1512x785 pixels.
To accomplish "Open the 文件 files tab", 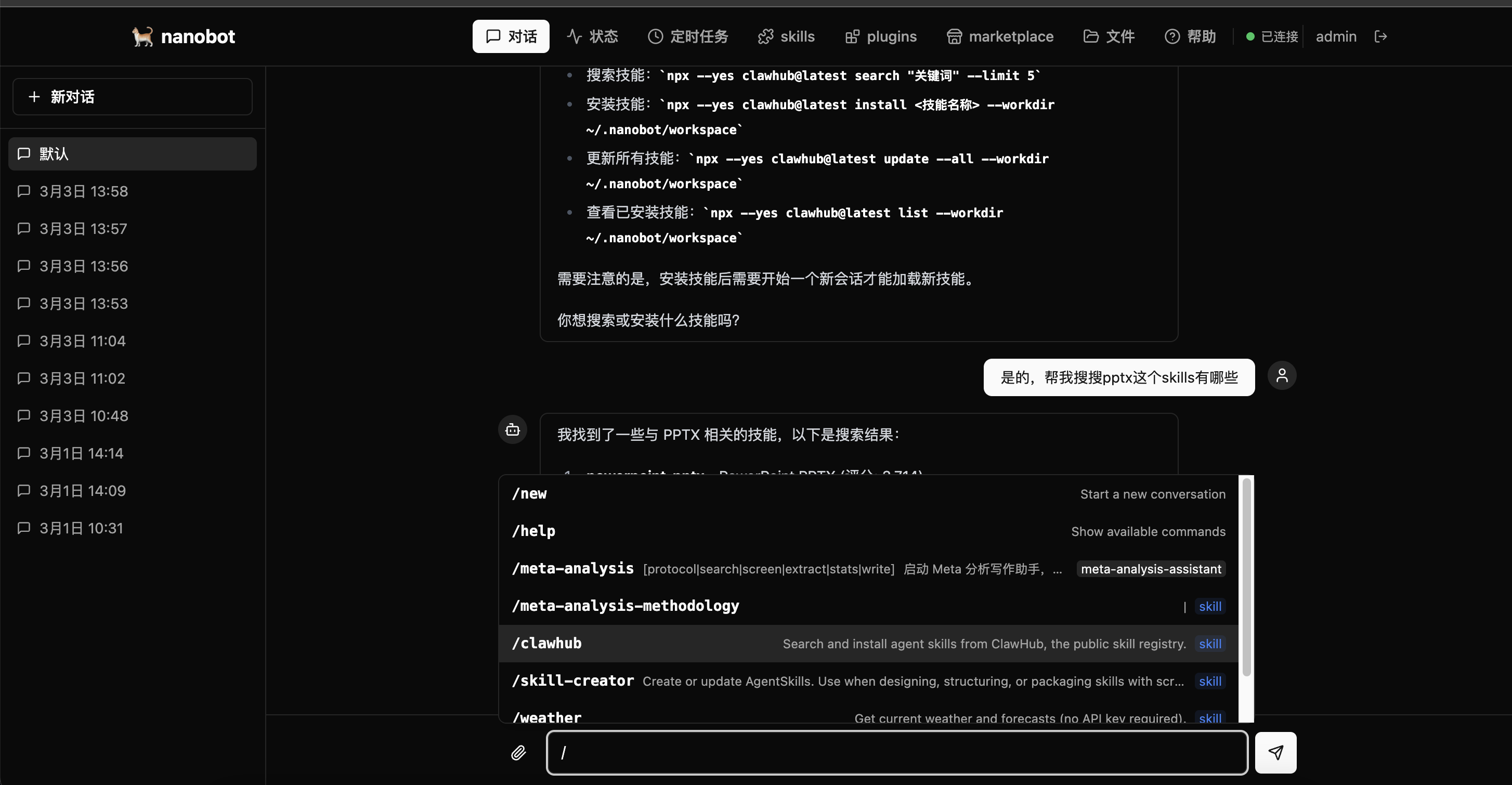I will tap(1108, 36).
